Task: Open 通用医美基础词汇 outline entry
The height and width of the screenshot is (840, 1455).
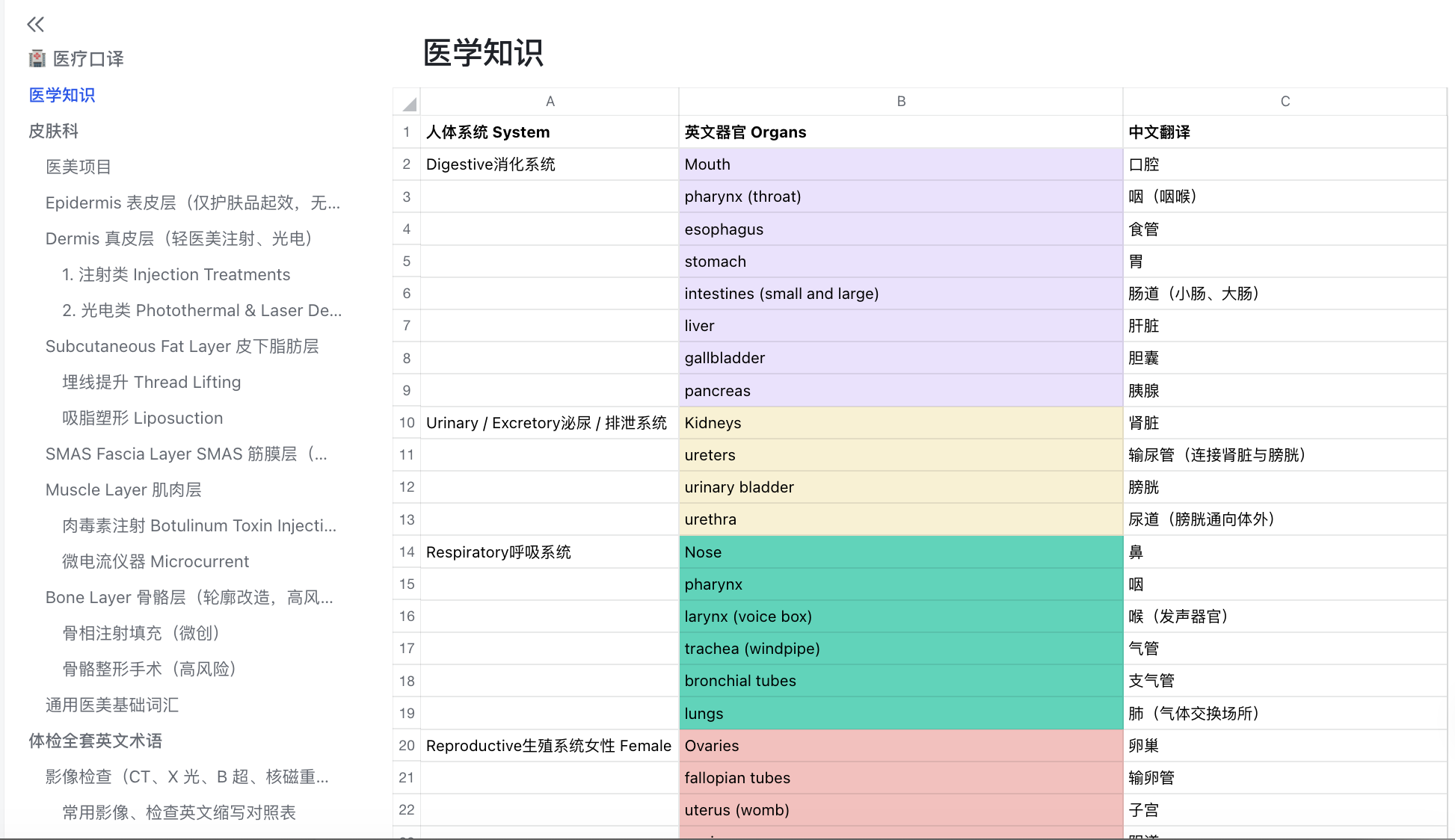Action: (112, 705)
